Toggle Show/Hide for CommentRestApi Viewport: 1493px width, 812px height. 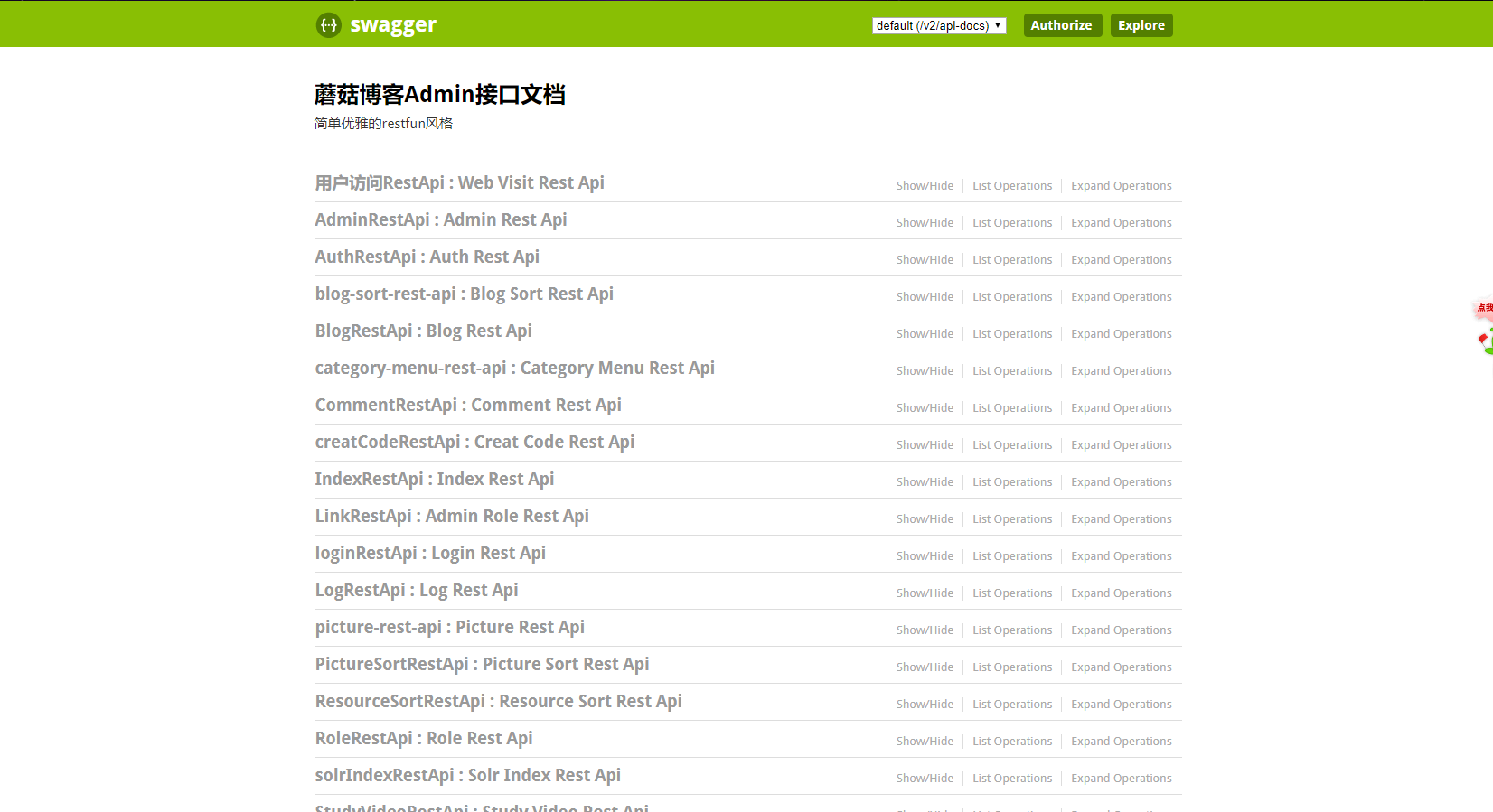925,408
